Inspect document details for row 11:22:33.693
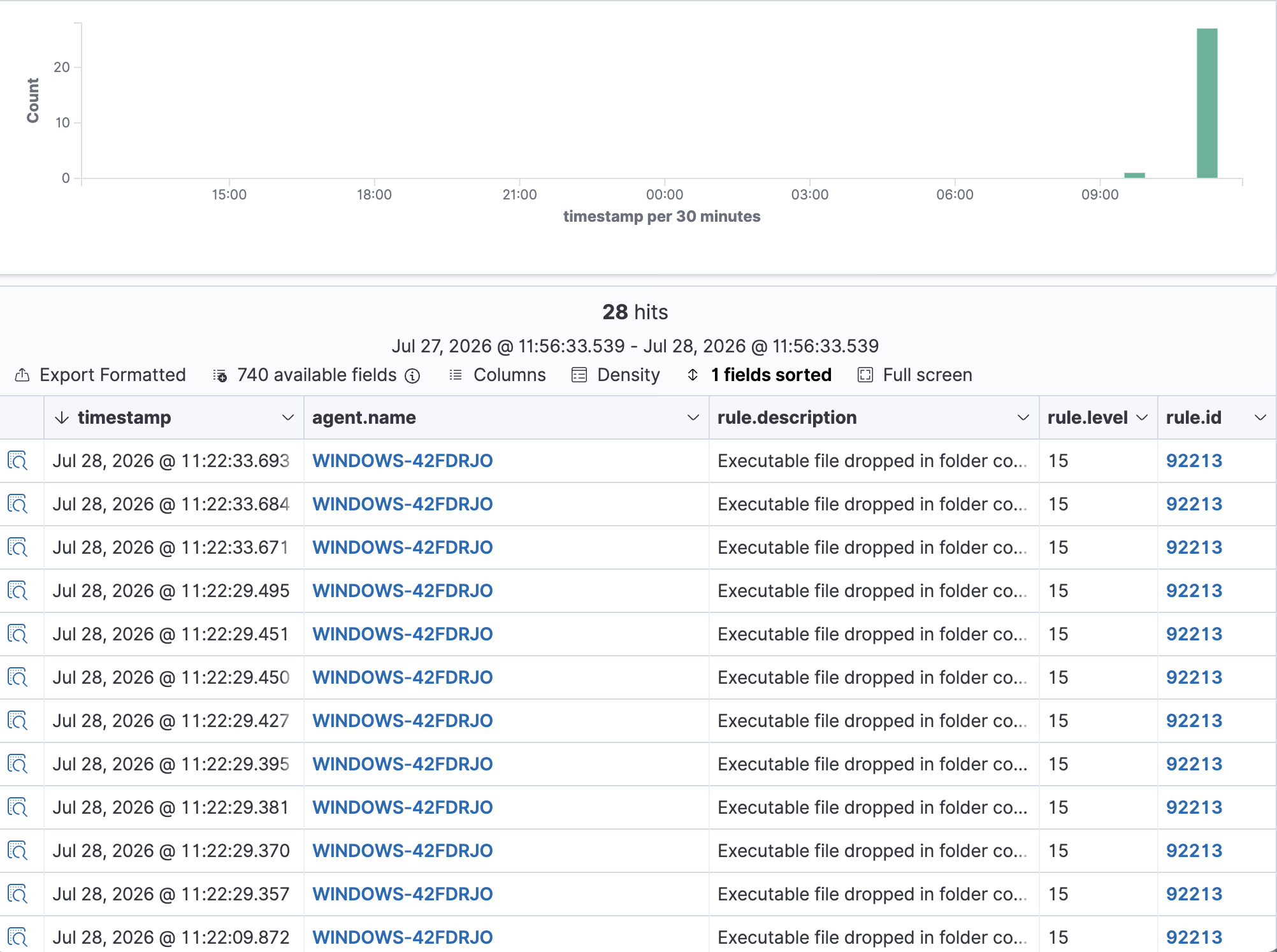Screen dimensions: 1277x952 17,461
